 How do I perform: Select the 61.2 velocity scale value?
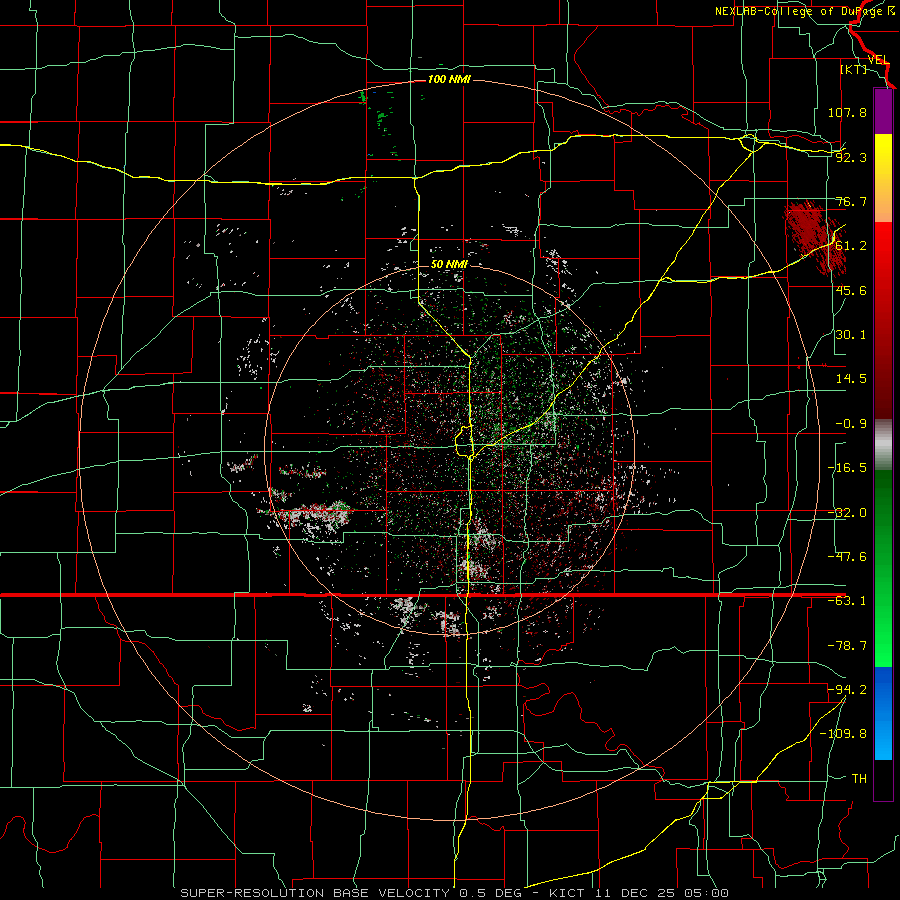851,246
